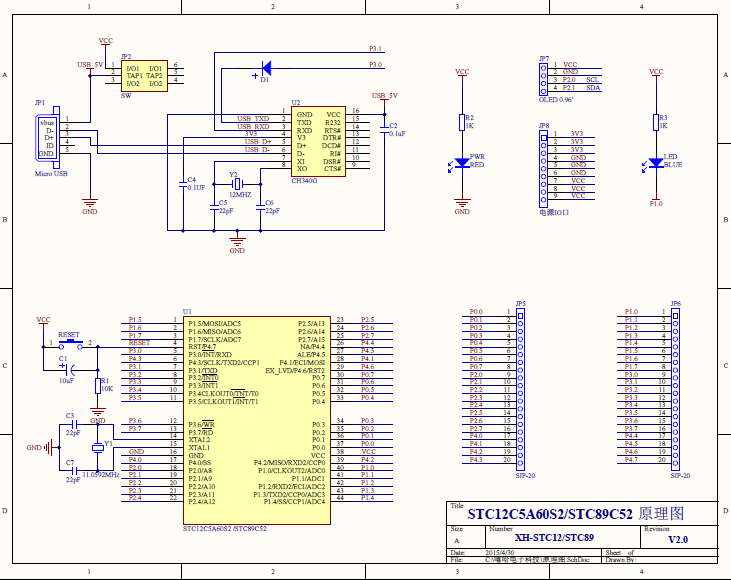Select the JP7 OLED header connector
The width and height of the screenshot is (731, 580).
[x=543, y=78]
